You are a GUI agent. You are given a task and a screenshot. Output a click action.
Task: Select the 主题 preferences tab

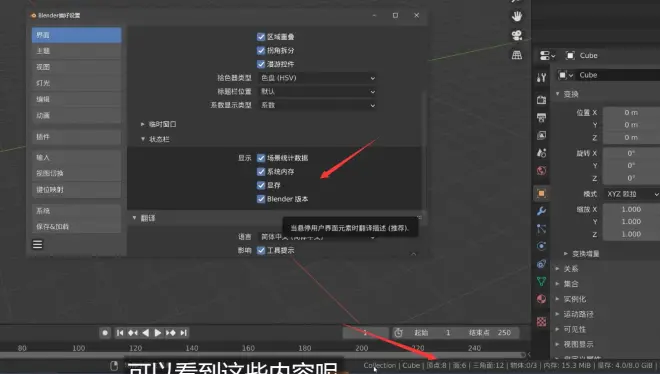pos(77,51)
